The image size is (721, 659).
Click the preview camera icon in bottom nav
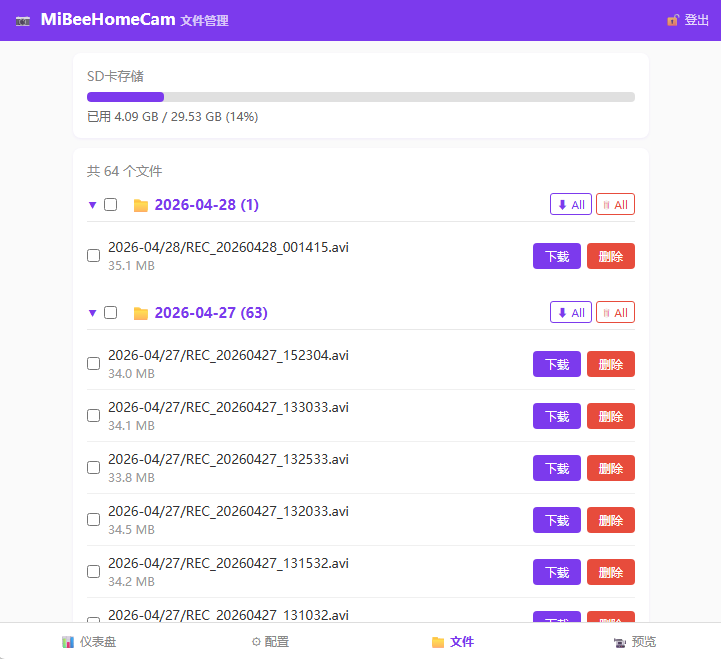(620, 642)
